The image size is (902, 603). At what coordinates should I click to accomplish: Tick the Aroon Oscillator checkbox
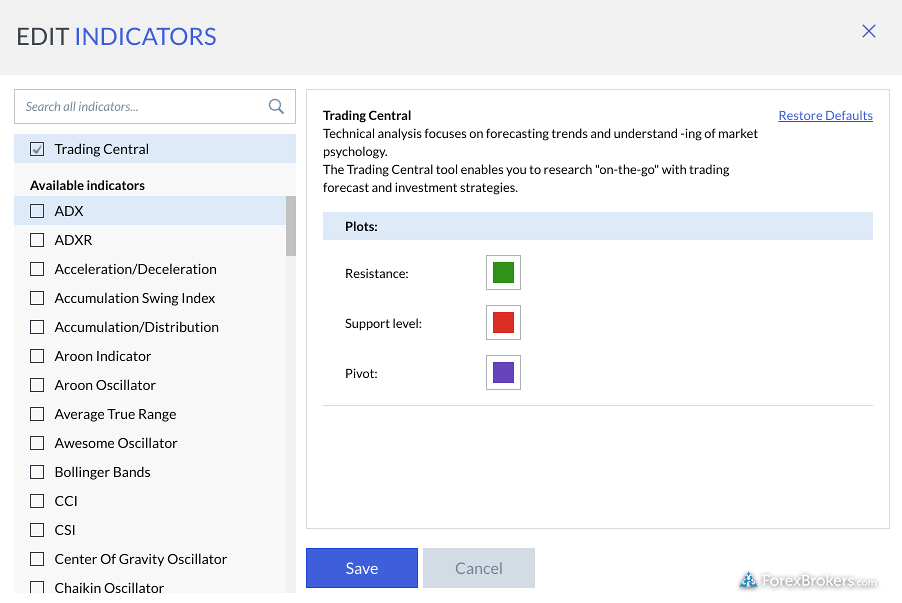(37, 385)
